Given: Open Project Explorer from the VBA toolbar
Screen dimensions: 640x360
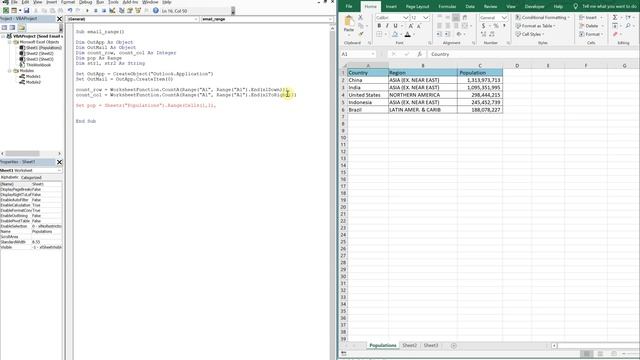Looking at the screenshot, I should click(122, 11).
